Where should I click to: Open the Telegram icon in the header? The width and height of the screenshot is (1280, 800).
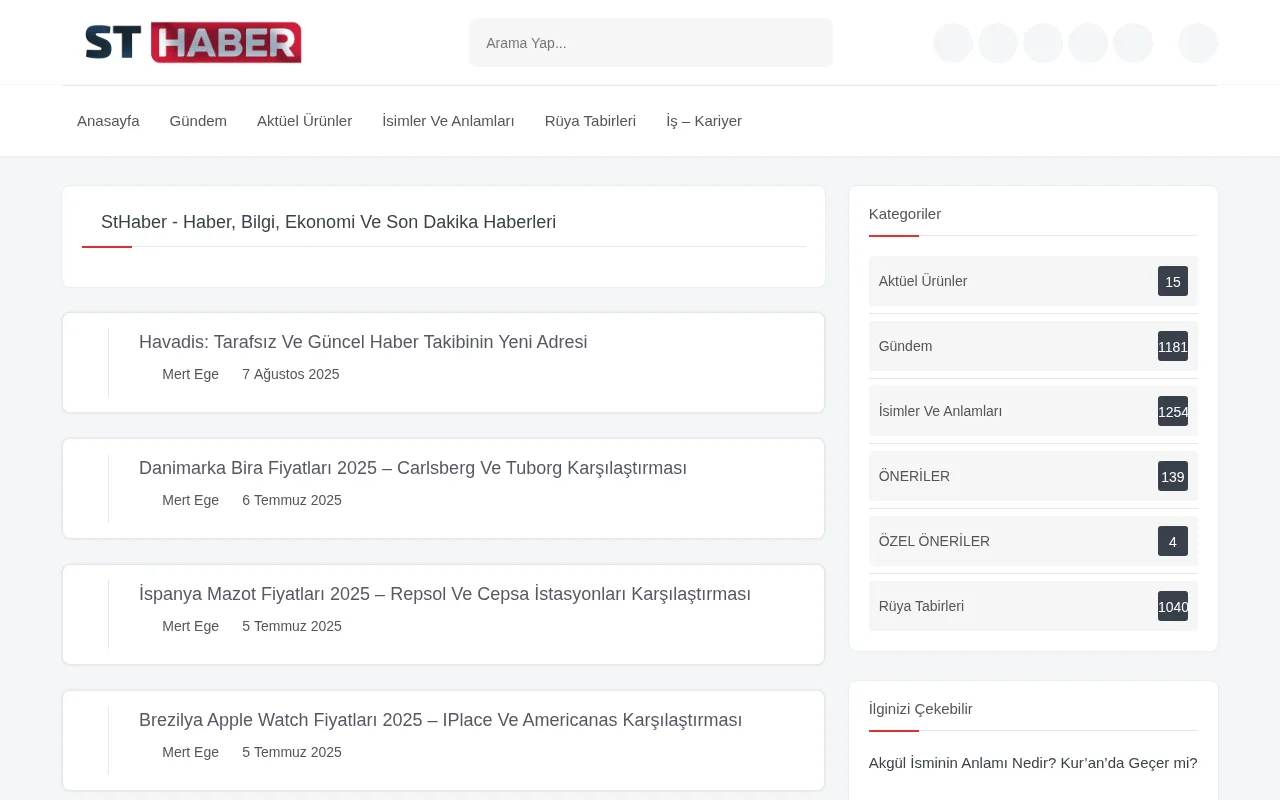1133,42
